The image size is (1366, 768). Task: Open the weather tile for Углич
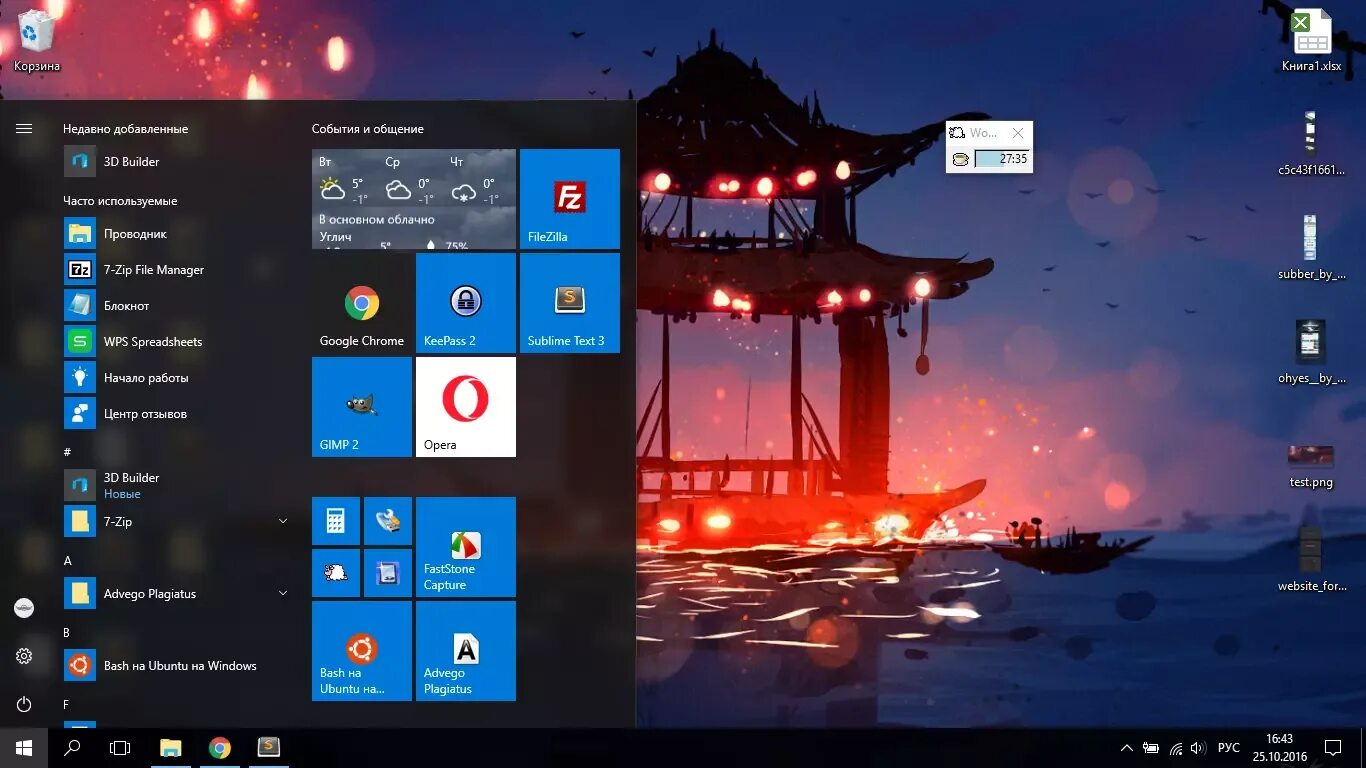[414, 199]
